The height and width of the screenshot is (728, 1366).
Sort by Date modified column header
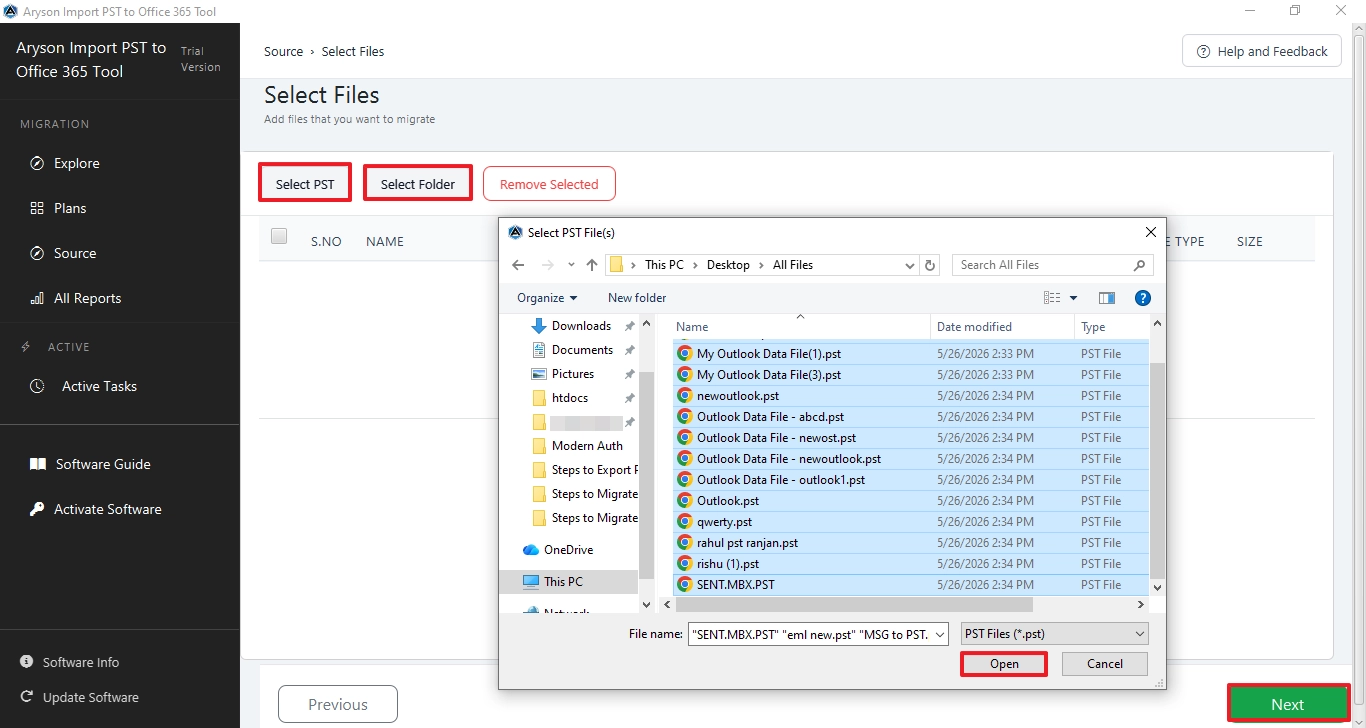click(x=1002, y=327)
